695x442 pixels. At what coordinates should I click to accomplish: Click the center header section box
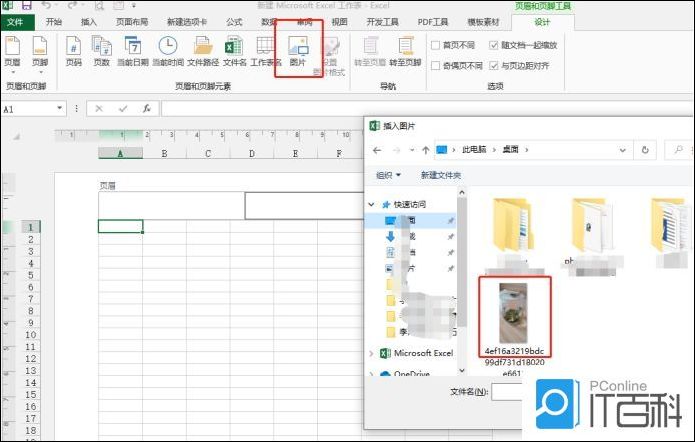coord(304,205)
